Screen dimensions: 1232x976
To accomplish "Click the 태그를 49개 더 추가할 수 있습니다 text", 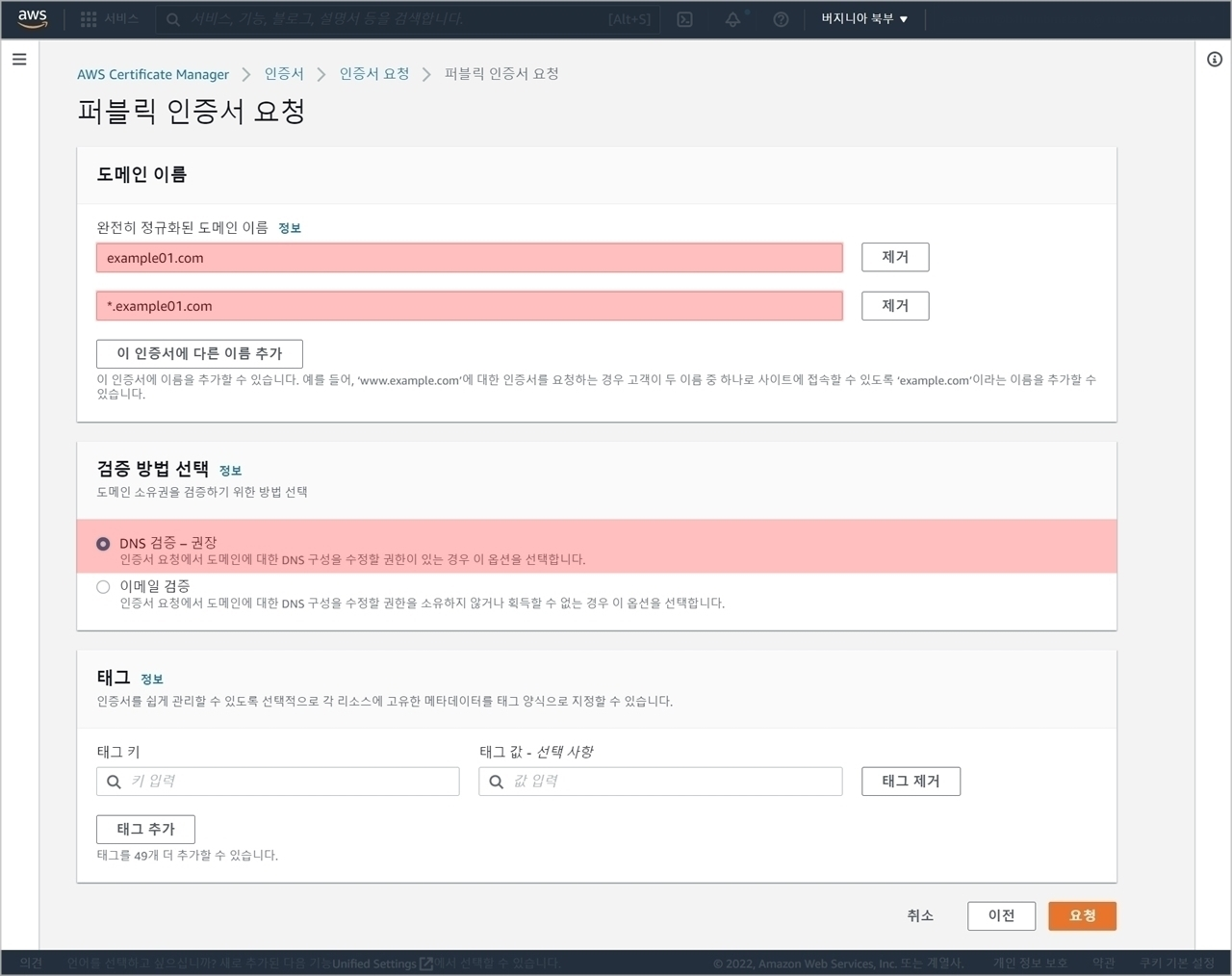I will tap(188, 855).
